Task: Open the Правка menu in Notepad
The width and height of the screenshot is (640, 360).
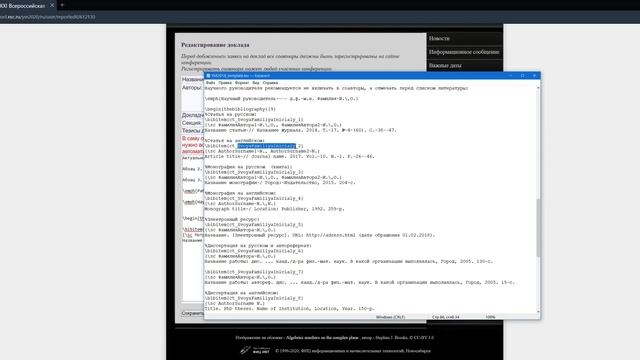Action: 225,82
